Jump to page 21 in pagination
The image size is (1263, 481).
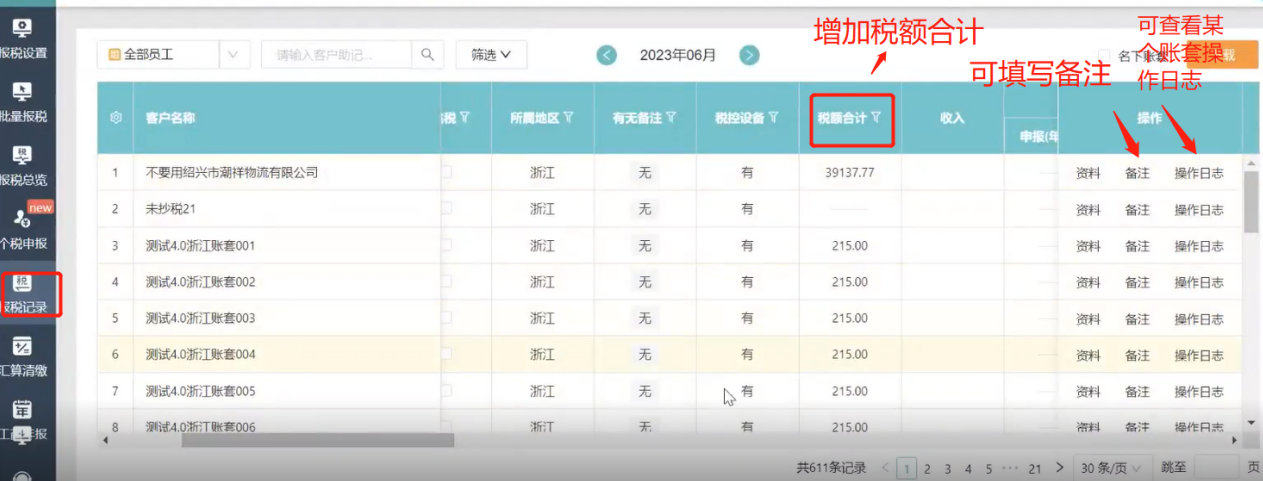[1035, 468]
